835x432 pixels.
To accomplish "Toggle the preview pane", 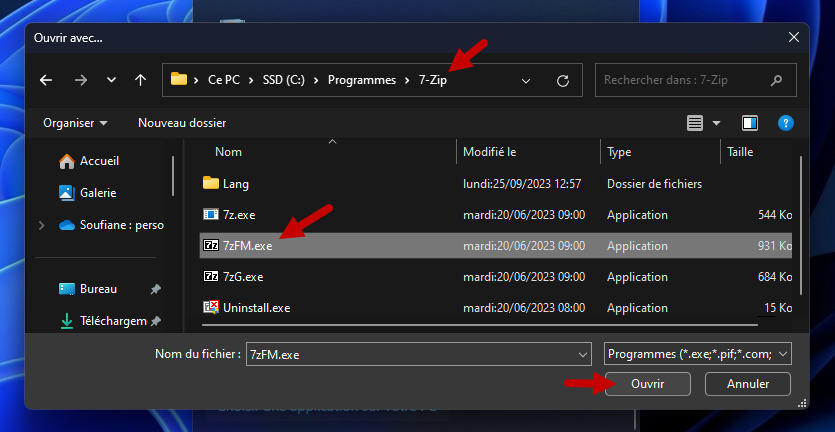I will coord(750,123).
